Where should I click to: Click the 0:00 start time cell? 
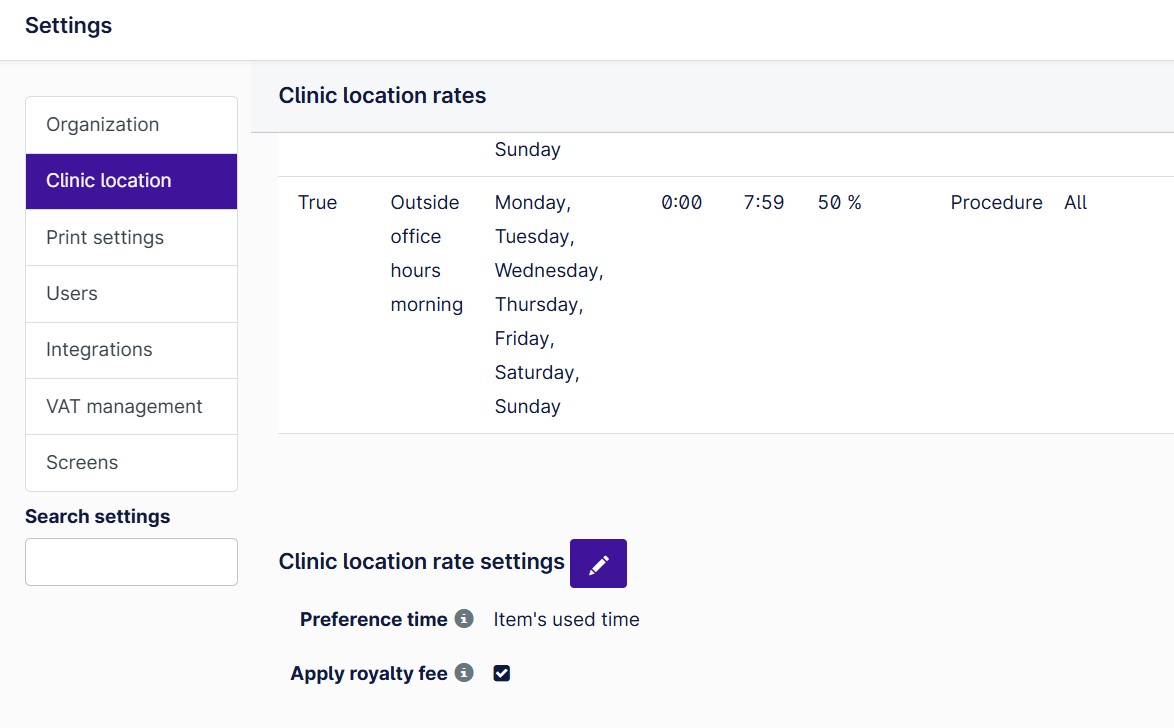click(x=681, y=203)
